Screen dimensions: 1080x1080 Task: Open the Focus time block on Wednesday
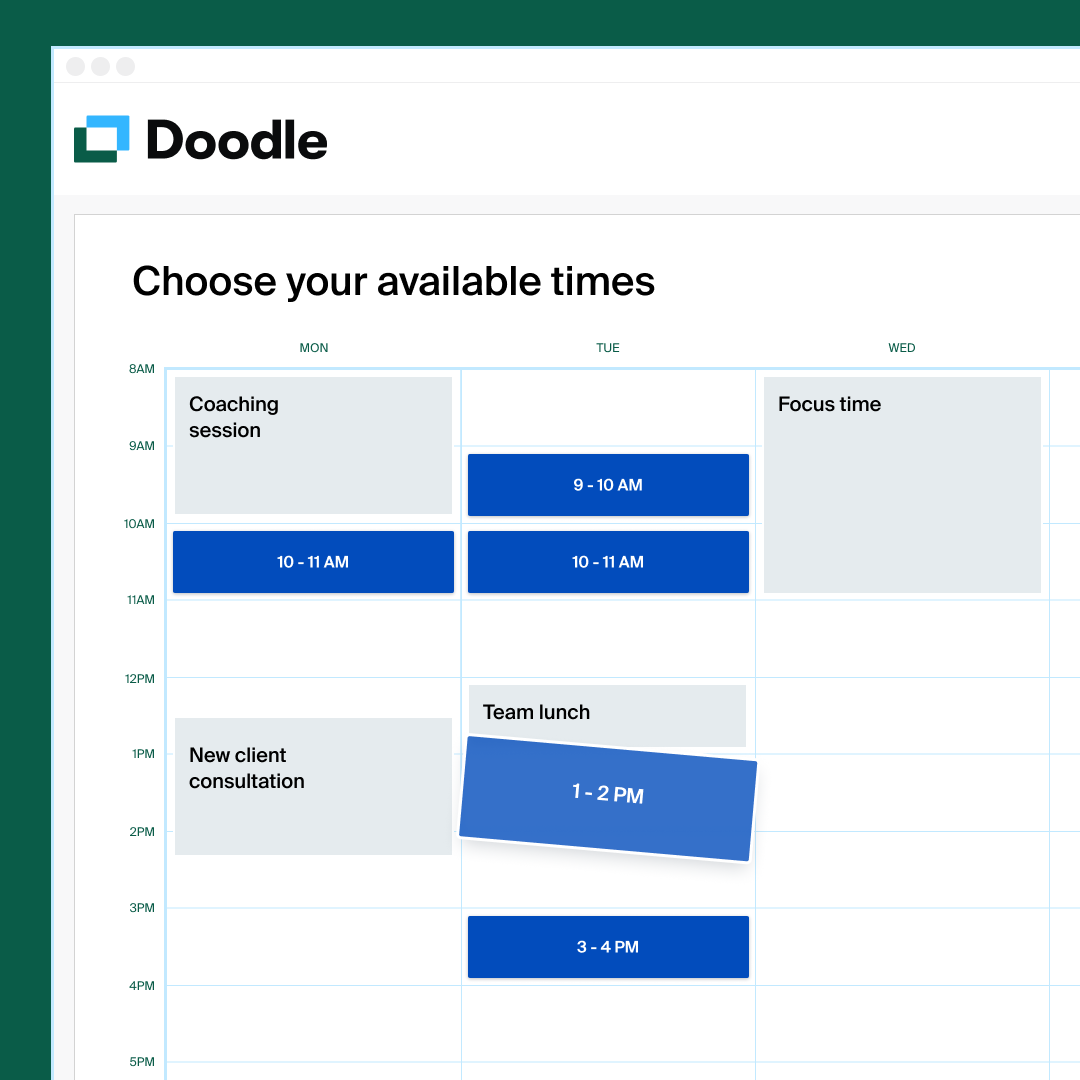pyautogui.click(x=901, y=485)
